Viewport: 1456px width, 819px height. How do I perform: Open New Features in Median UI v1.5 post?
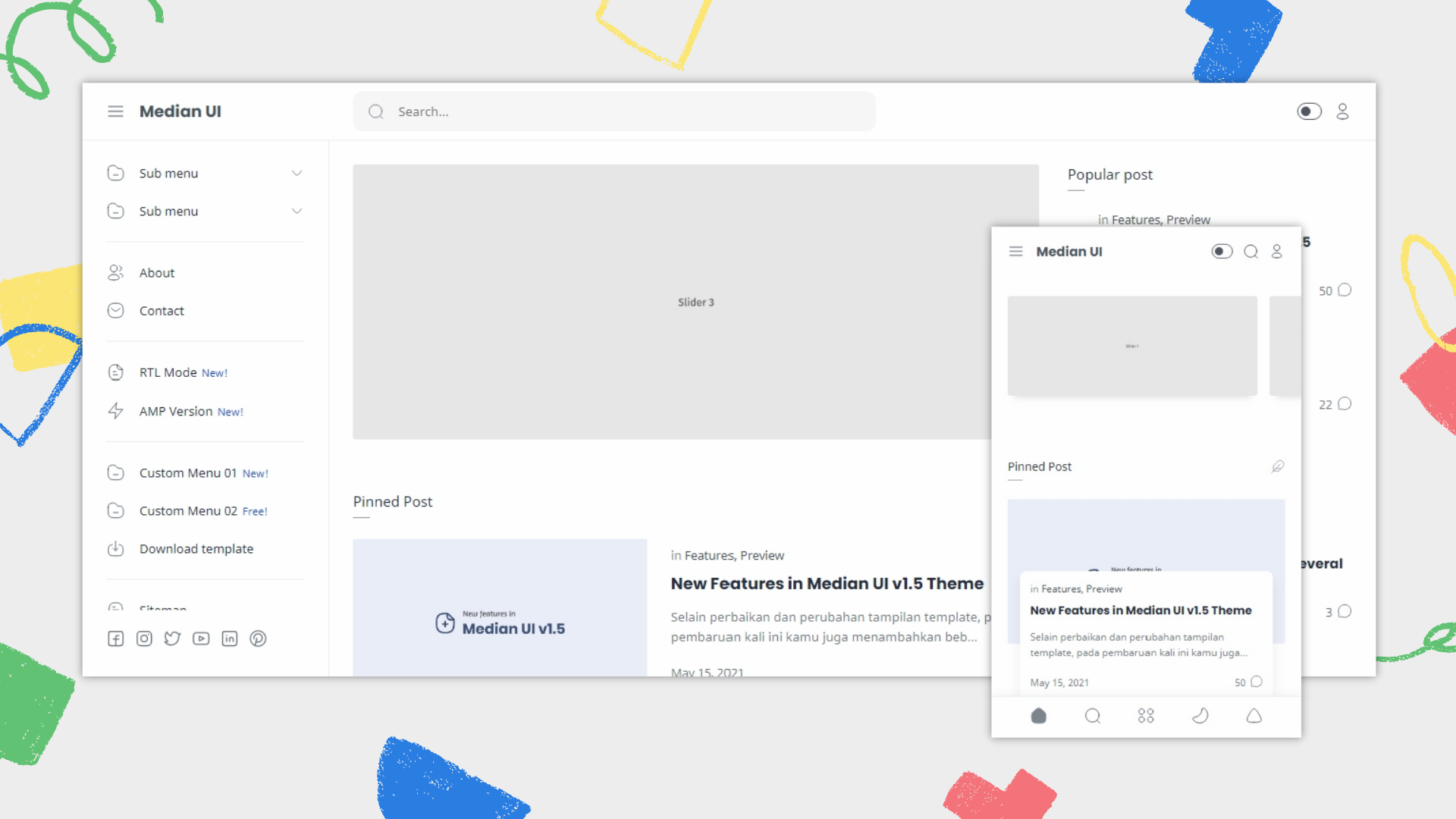(x=827, y=584)
